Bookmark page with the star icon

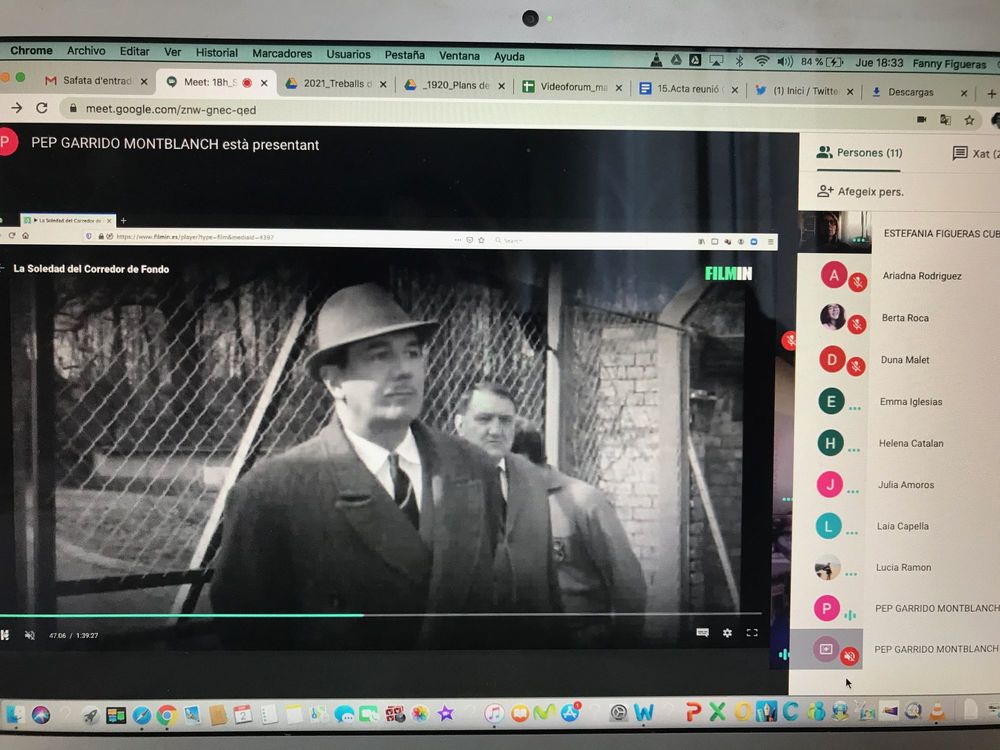pyautogui.click(x=969, y=120)
